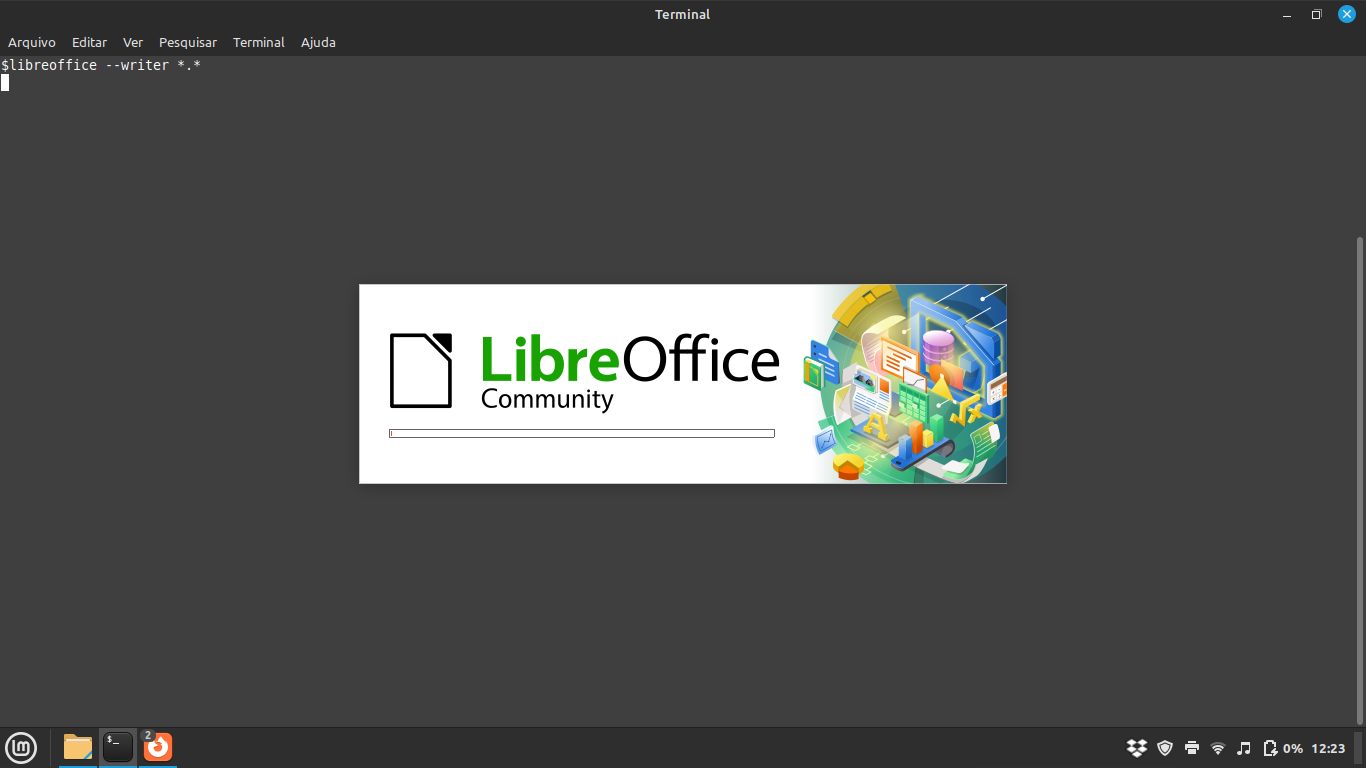
Task: Restore the Terminal window size
Action: [1317, 14]
